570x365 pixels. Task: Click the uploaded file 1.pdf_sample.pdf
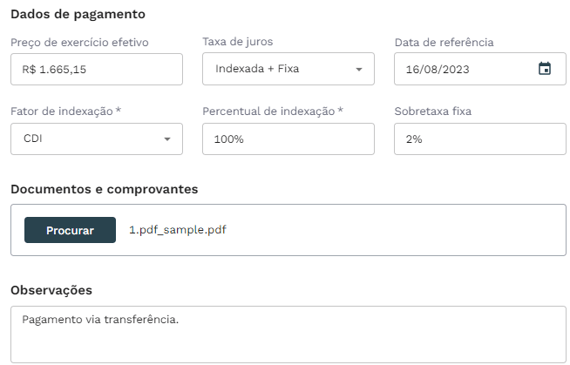[x=177, y=230]
